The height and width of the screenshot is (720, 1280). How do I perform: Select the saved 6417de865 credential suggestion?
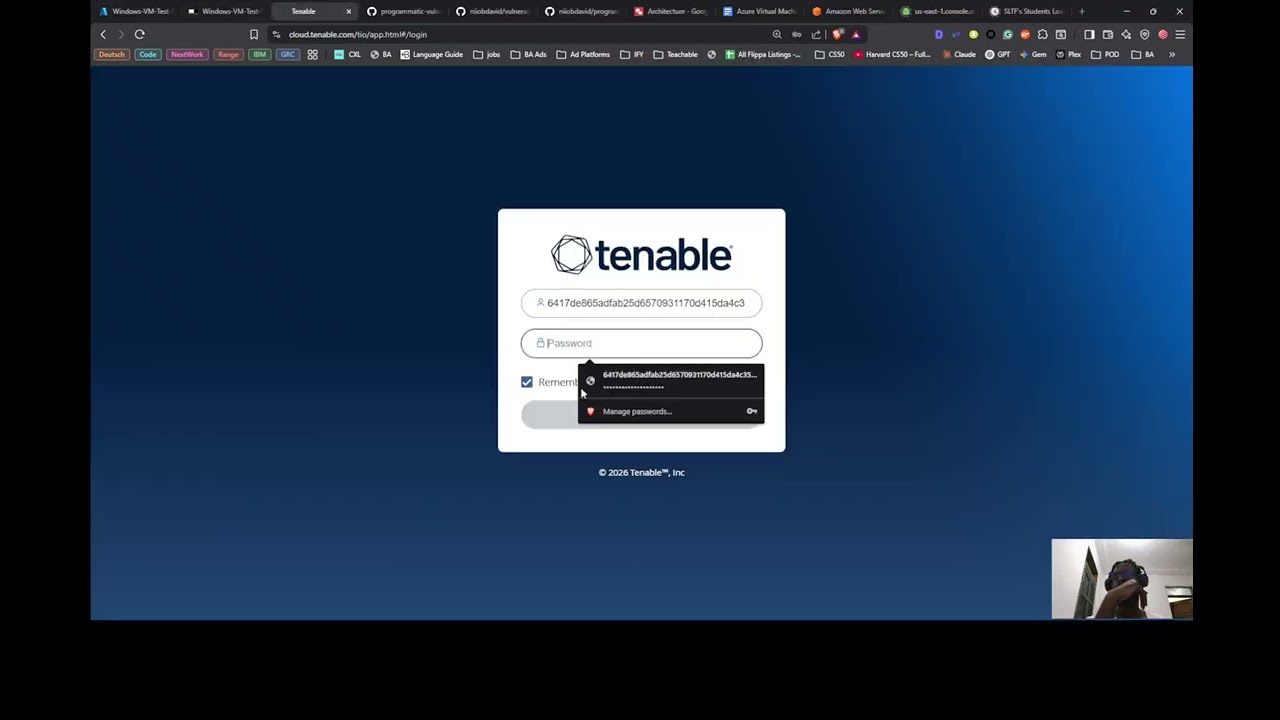(671, 380)
